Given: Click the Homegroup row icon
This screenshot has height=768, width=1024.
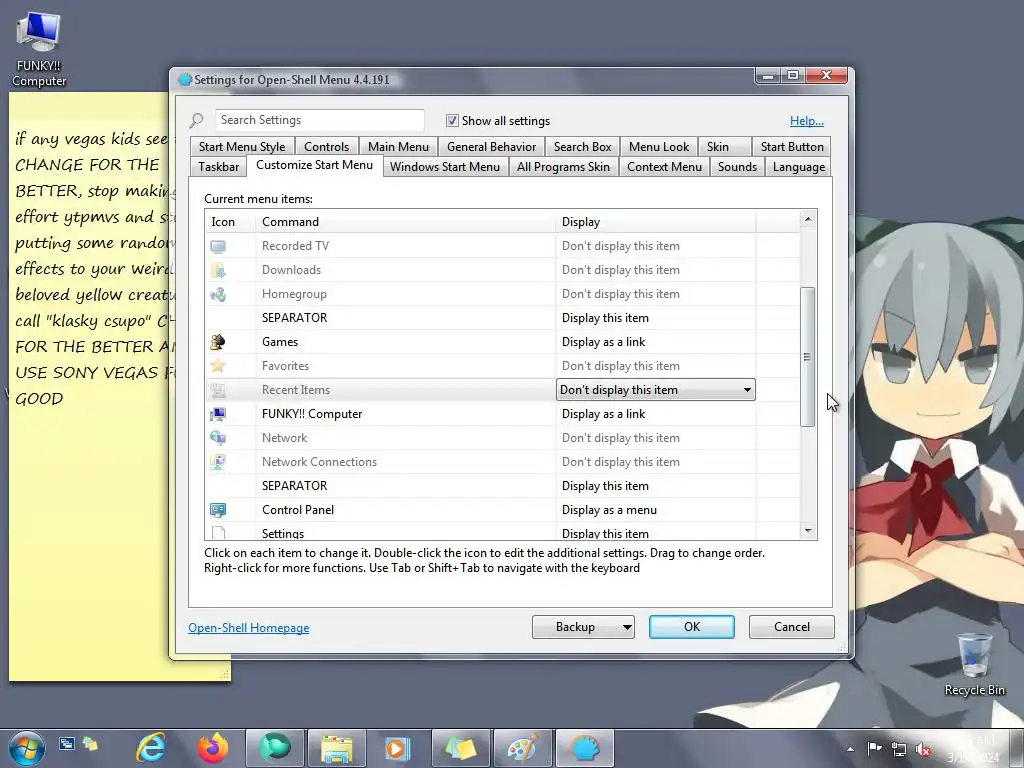Looking at the screenshot, I should coord(218,295).
